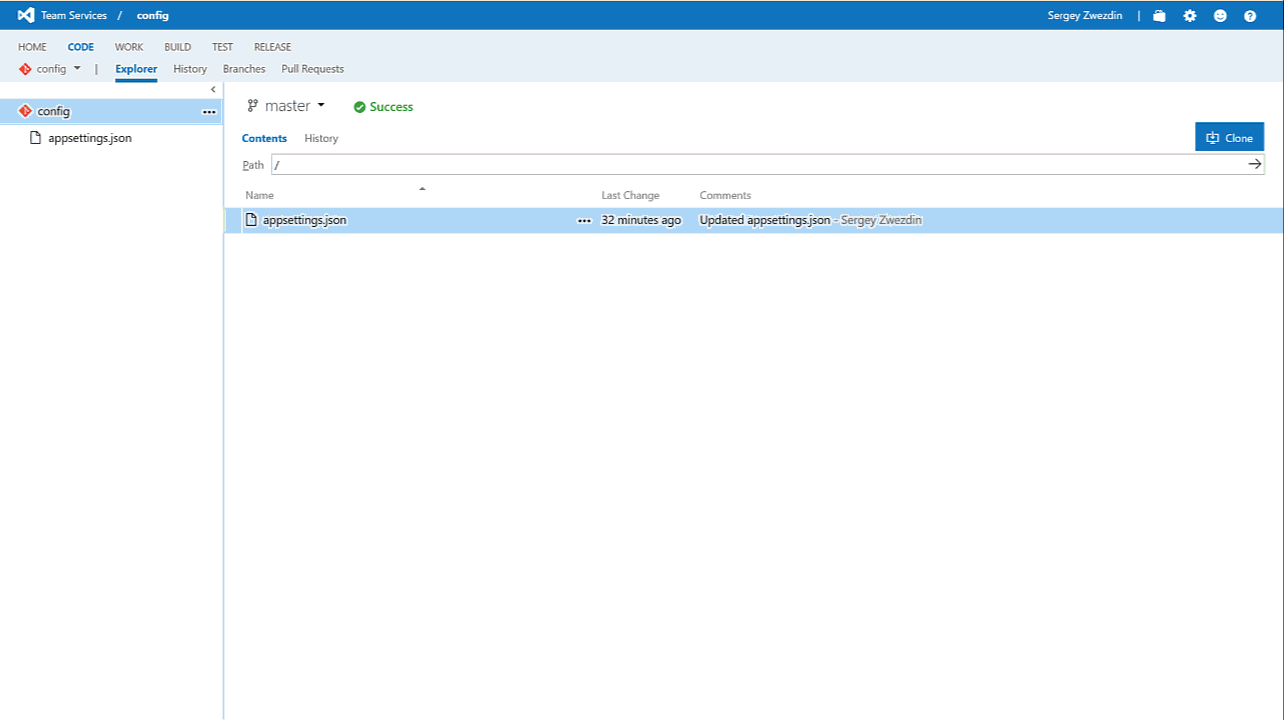The height and width of the screenshot is (720, 1284).
Task: Click the green Success check icon
Action: coord(360,107)
